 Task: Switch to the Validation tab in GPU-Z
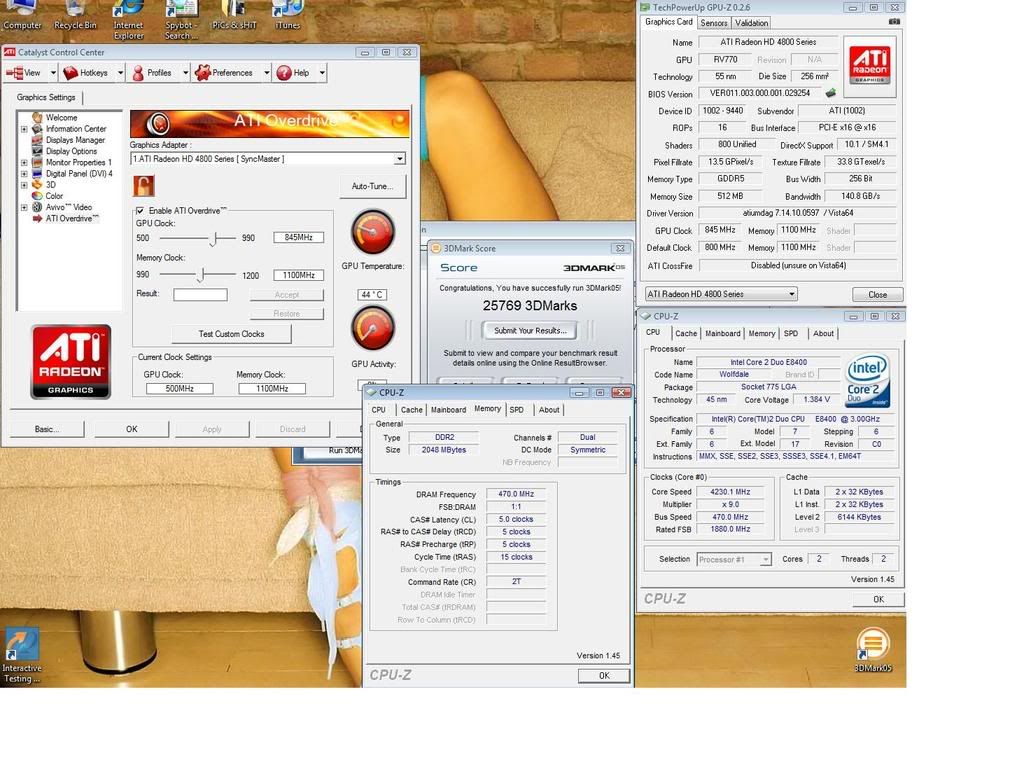(752, 23)
